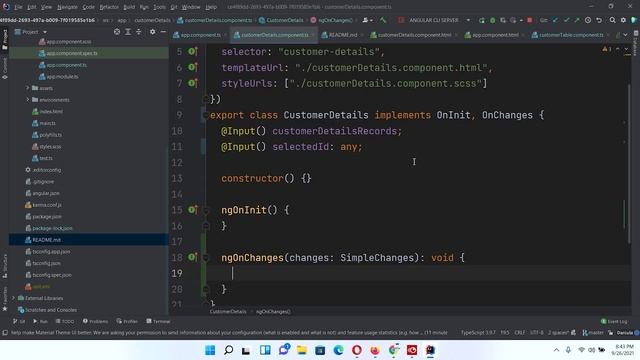Click gutter override icon on line 18
This screenshot has height=360, width=640.
(x=193, y=257)
